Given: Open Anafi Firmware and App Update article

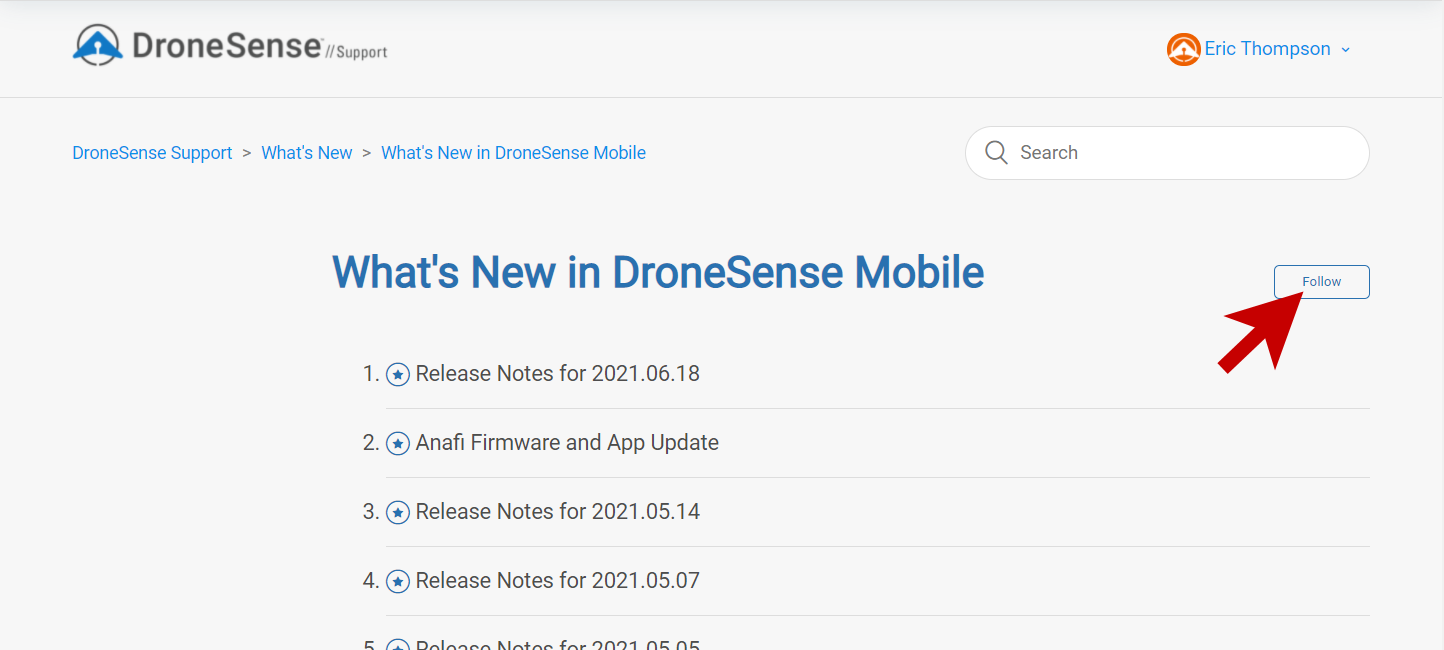Looking at the screenshot, I should (567, 443).
